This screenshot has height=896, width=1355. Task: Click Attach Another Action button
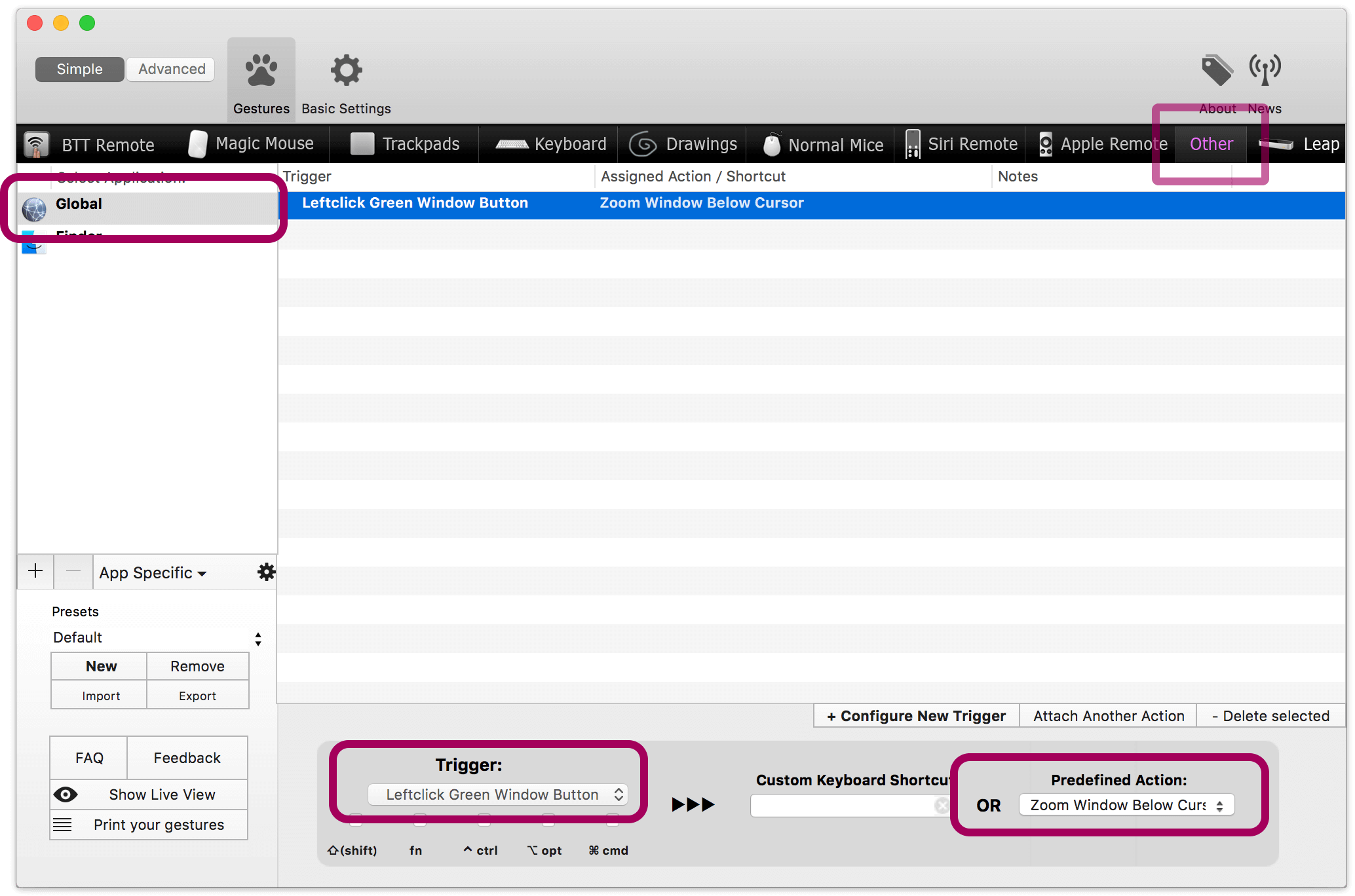(x=1109, y=716)
